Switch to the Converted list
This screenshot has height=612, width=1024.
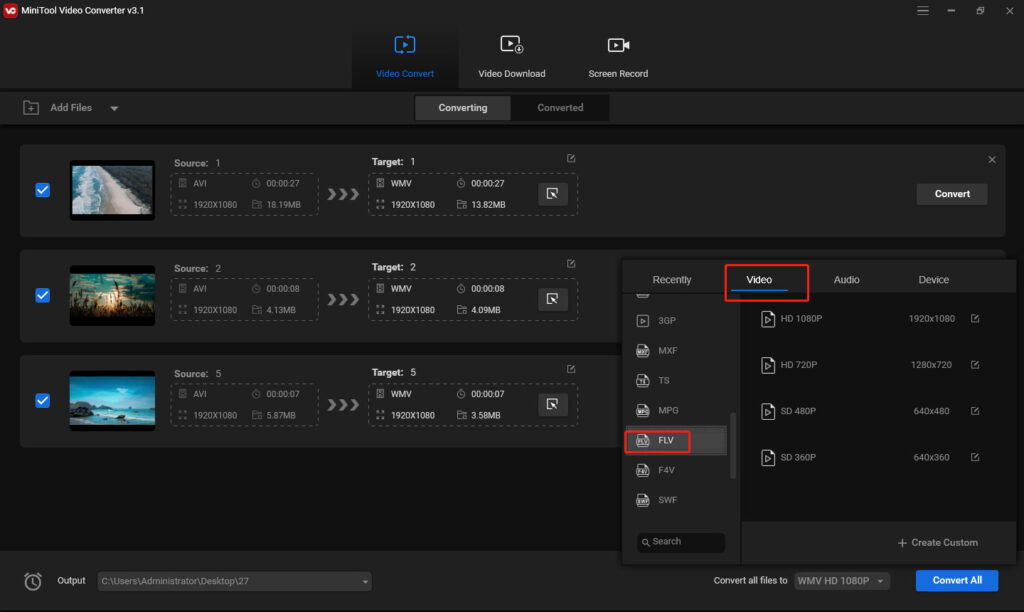(x=560, y=108)
